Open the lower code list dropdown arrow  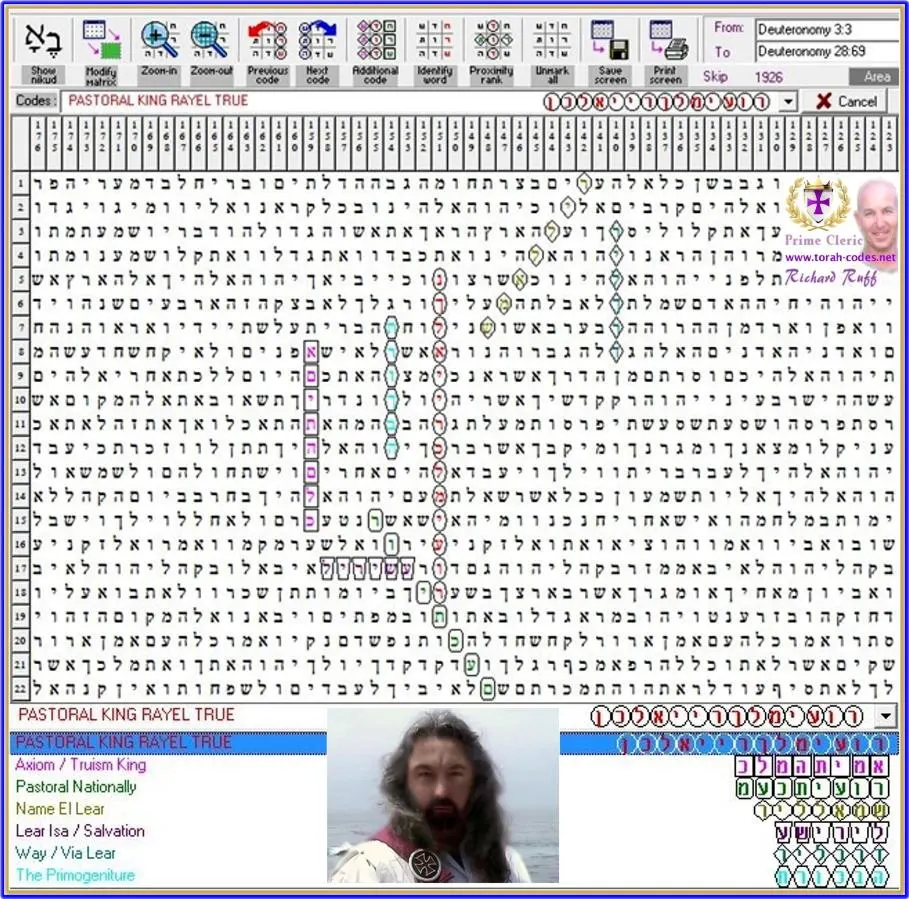coord(886,716)
